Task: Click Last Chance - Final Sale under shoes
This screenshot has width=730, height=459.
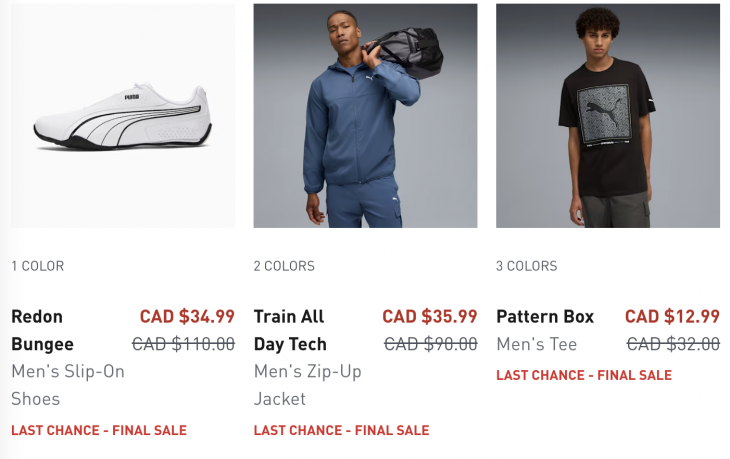Action: point(99,431)
